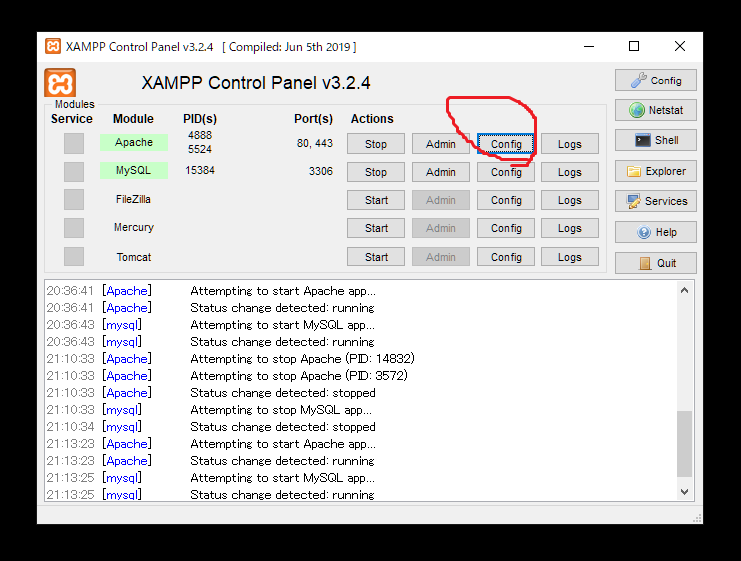Toggle MySQL service install checkbox
Viewport: 741px width, 561px height.
coord(74,172)
